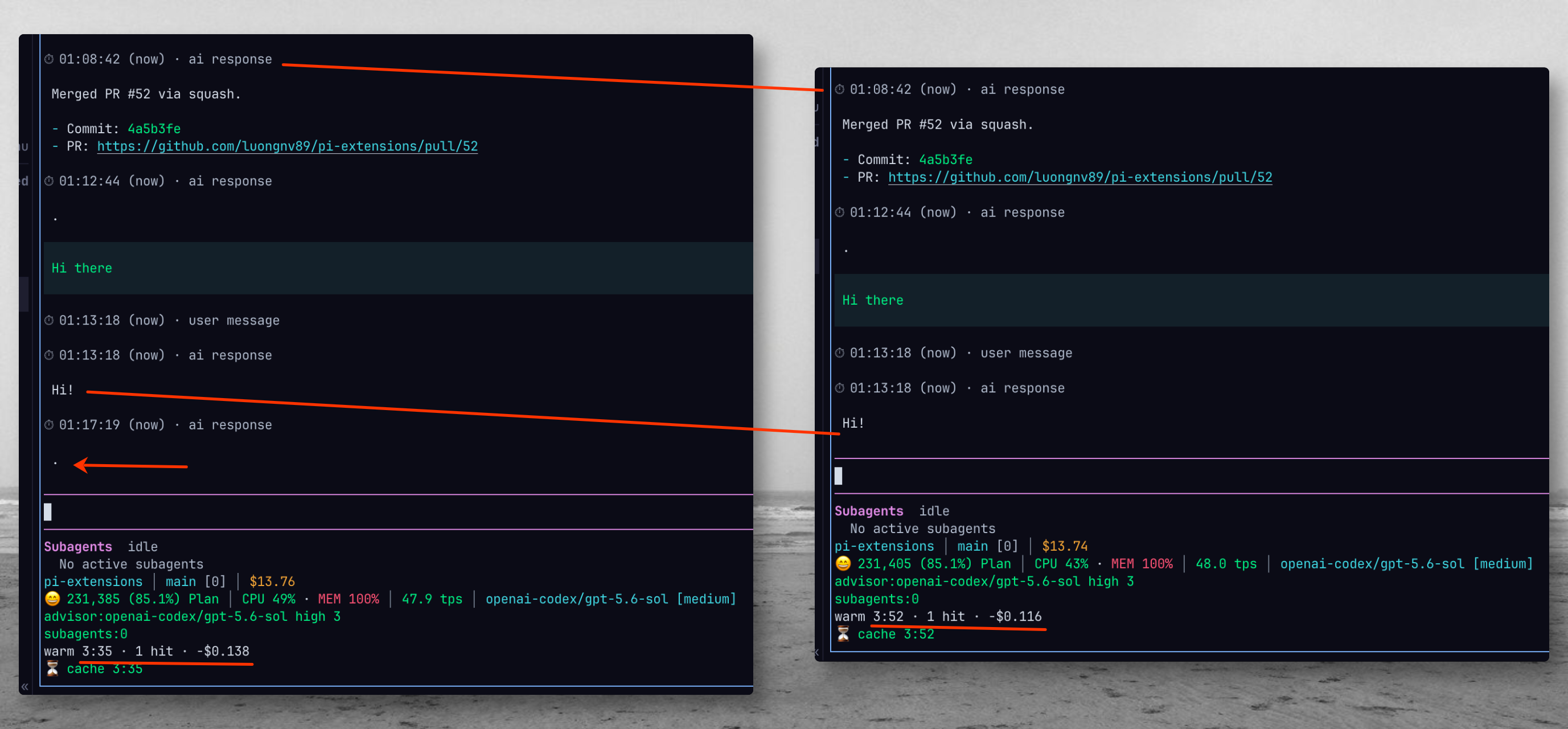Click the hourglass icon next to cache 3:52
This screenshot has height=729, width=1568.
[x=844, y=633]
